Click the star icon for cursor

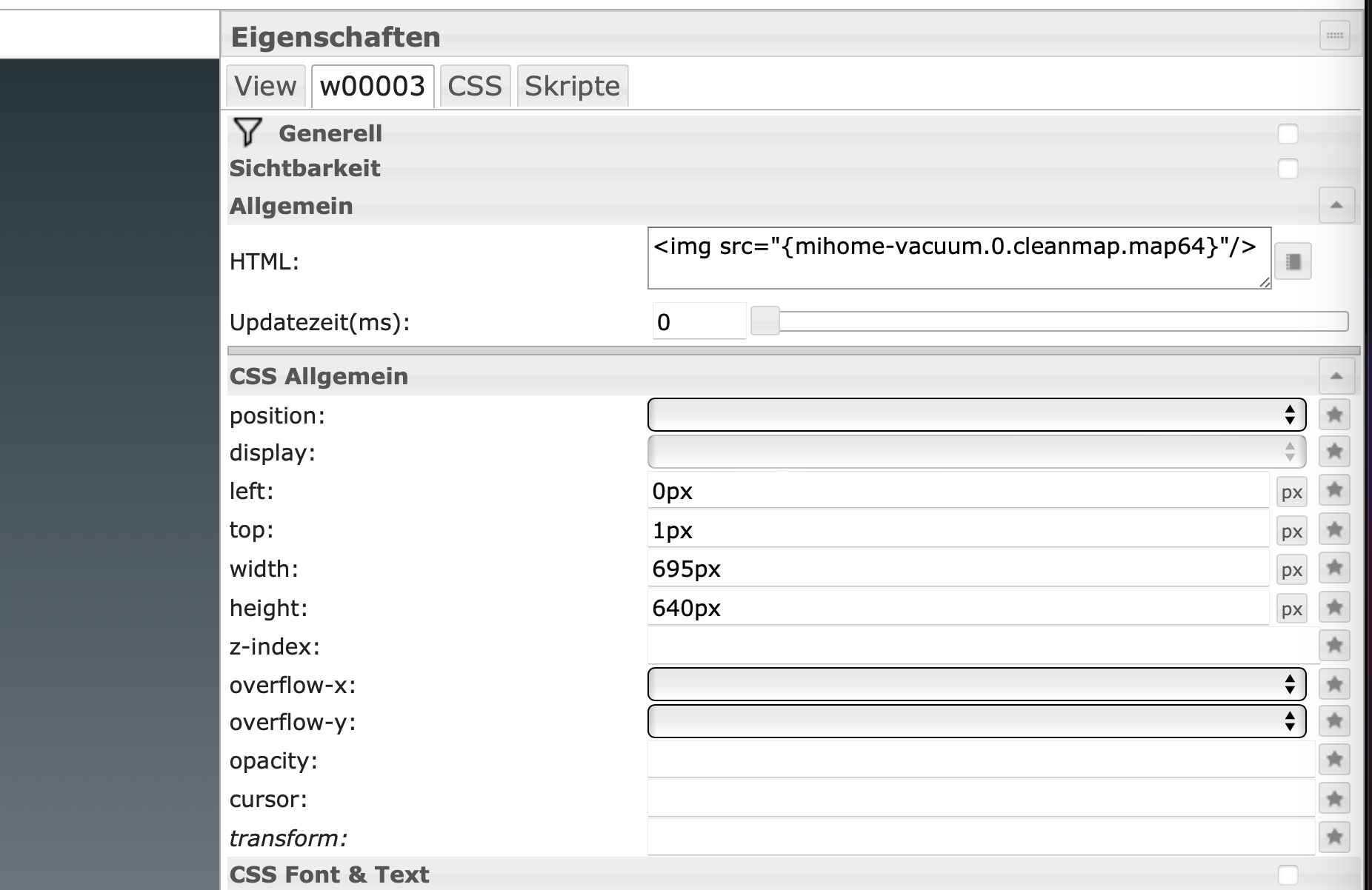coord(1334,799)
